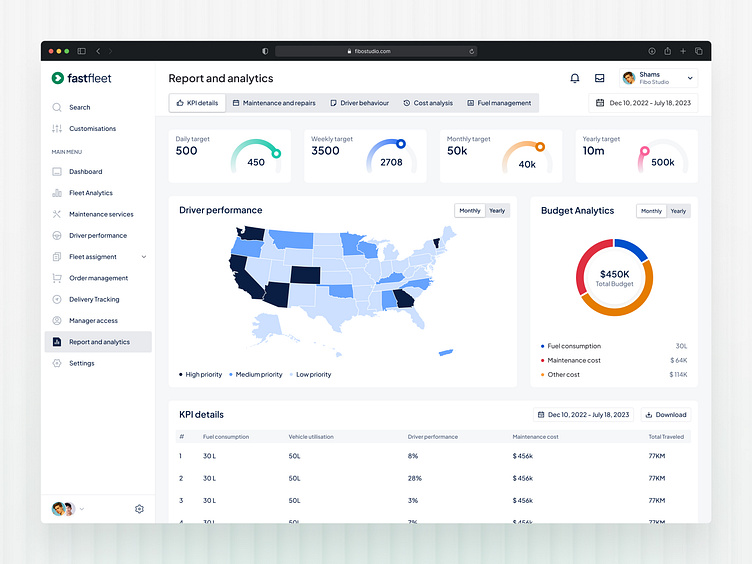752x564 pixels.
Task: Click the Maintenance services wrench icon
Action: (57, 214)
